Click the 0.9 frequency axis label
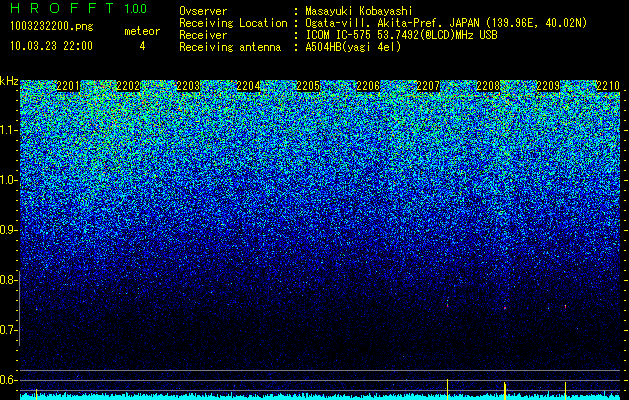 pos(7,230)
